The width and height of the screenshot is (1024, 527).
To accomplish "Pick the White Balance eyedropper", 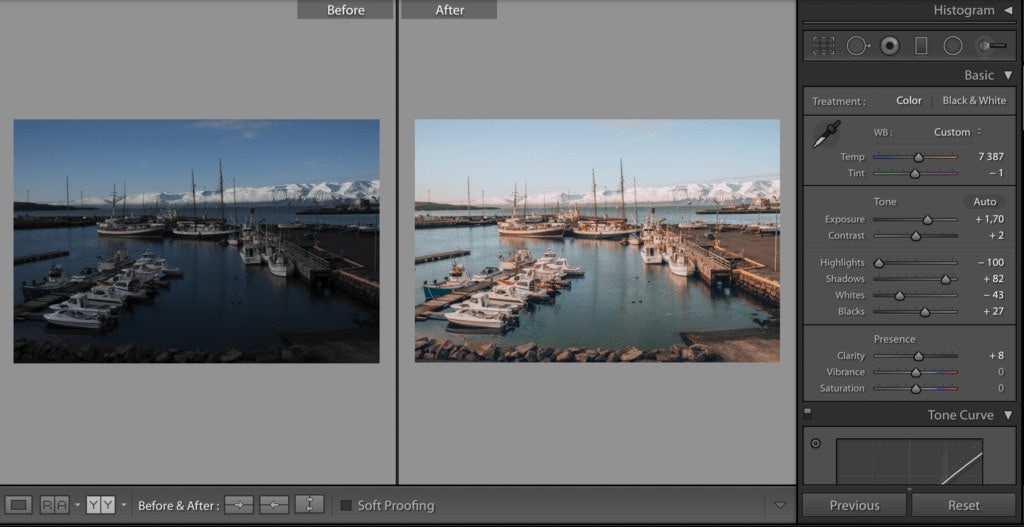I will (x=826, y=135).
